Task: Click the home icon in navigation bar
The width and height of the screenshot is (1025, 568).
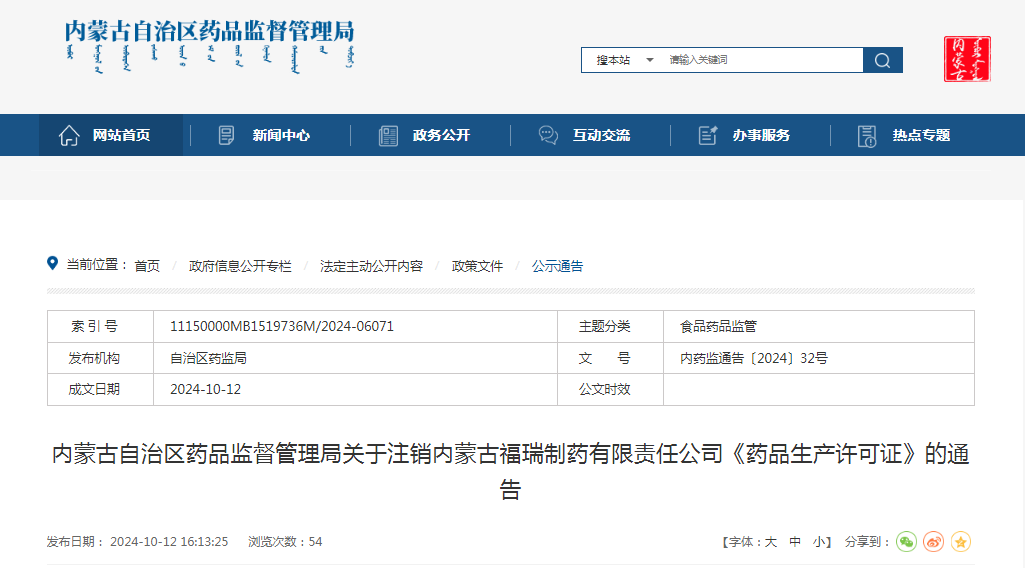Action: [x=69, y=135]
